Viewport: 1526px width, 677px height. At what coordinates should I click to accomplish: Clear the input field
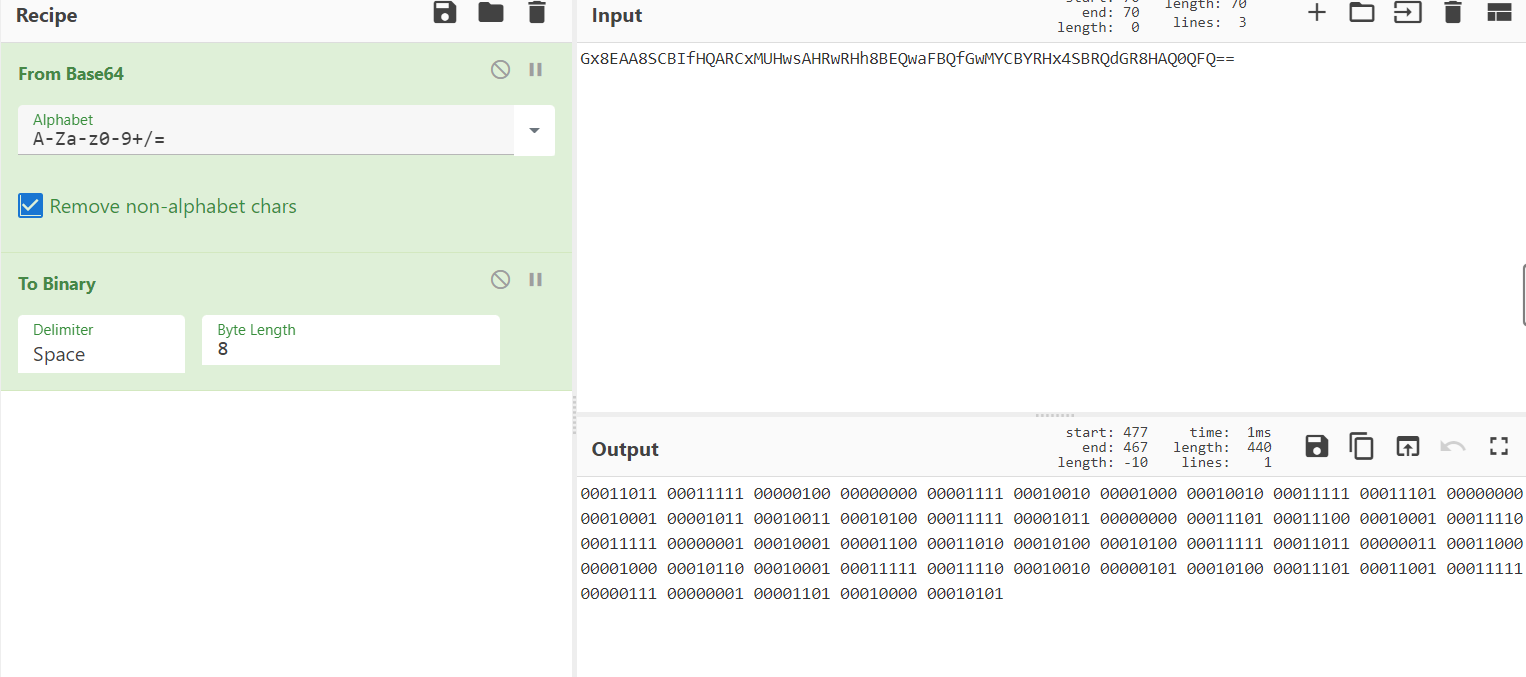point(1452,13)
